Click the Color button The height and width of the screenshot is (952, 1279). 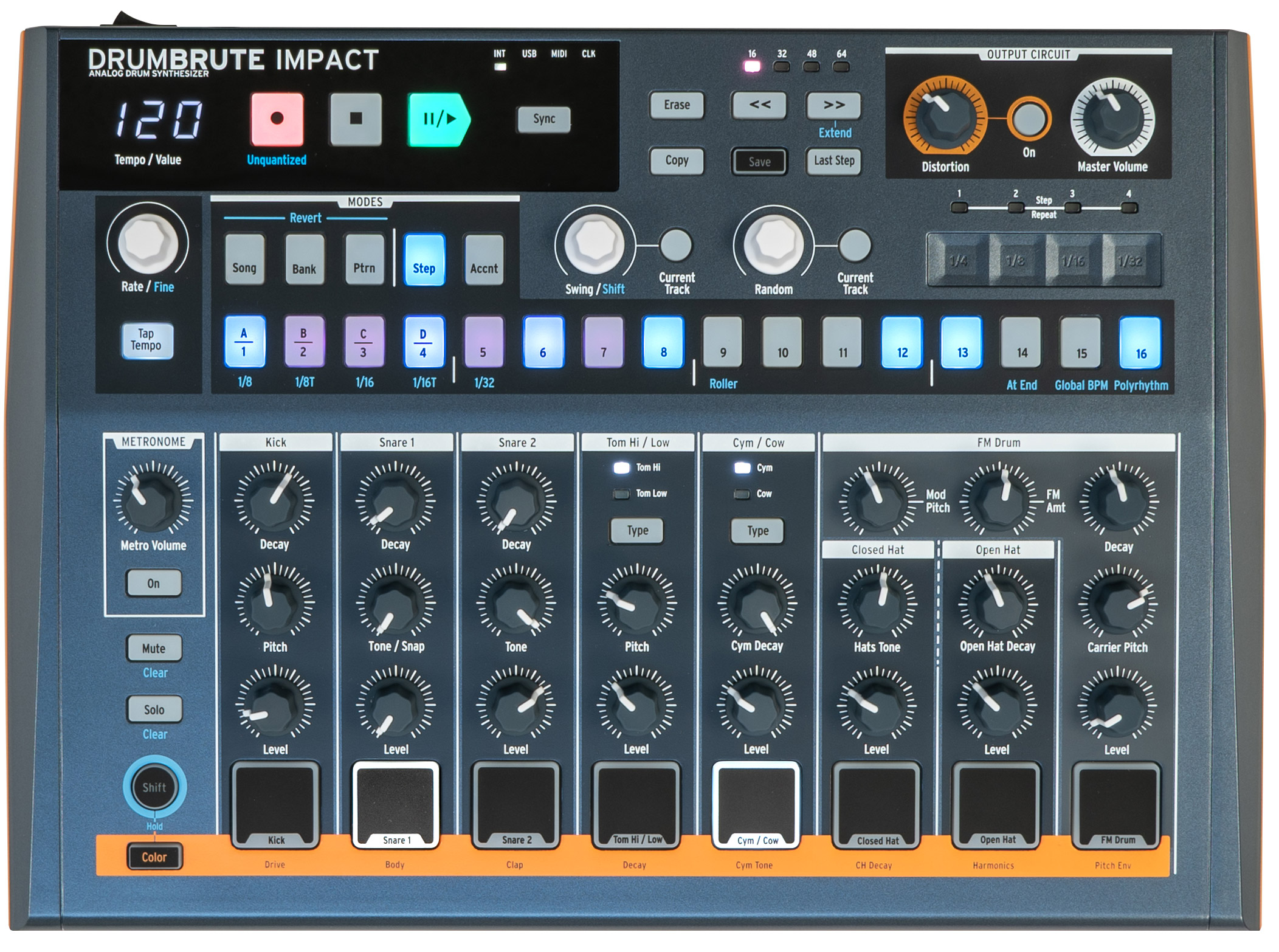point(154,857)
